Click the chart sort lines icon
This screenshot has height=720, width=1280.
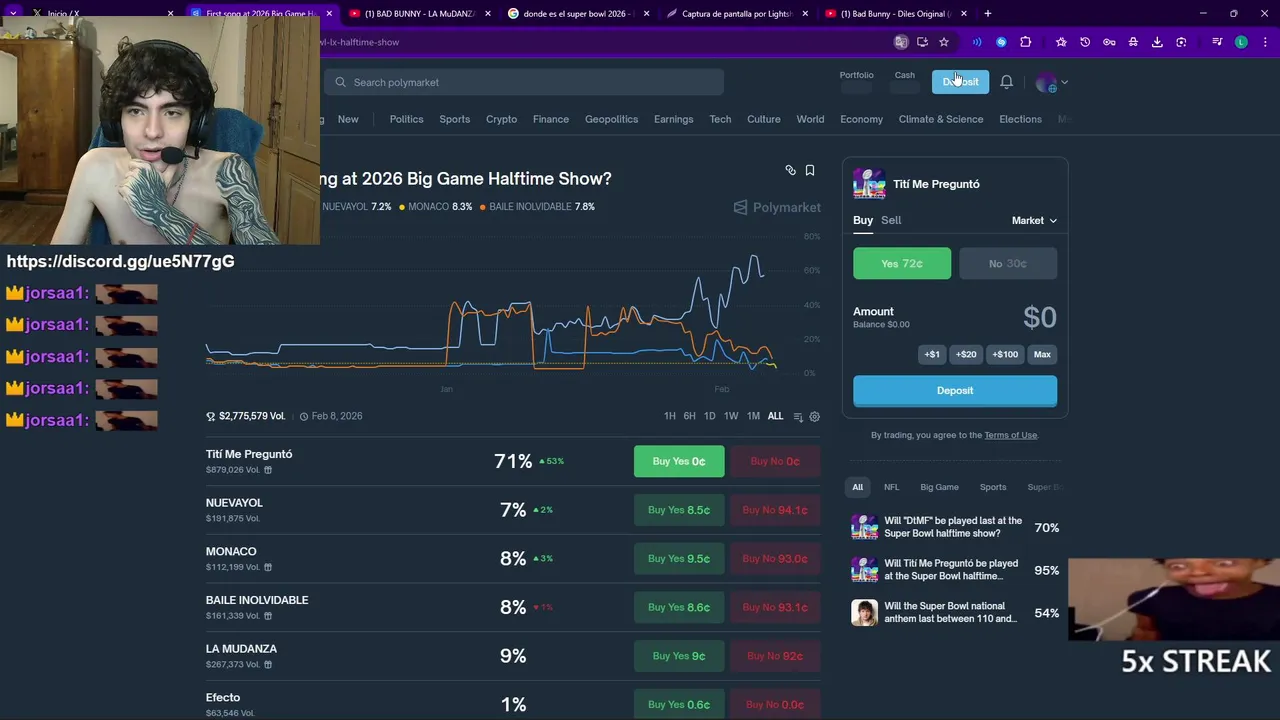[798, 416]
